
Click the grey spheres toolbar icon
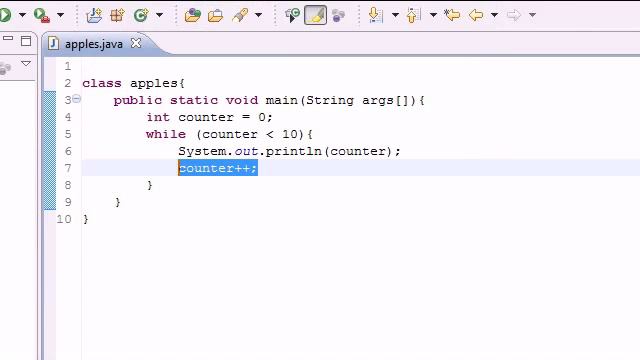(338, 16)
